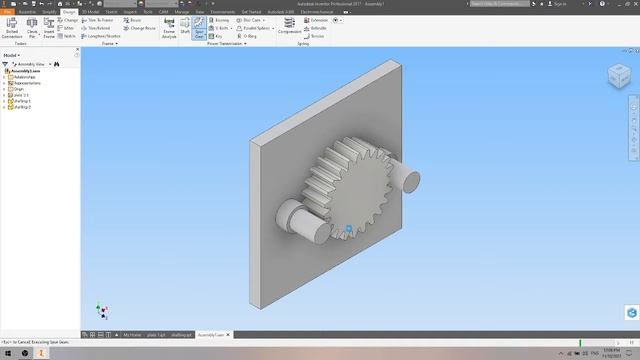640x360 pixels.
Task: Select the Notch frame tool
Action: (67, 36)
